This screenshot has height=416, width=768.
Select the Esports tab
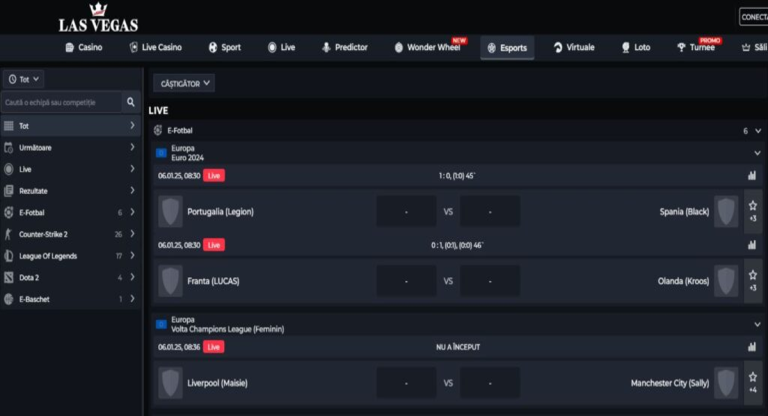[x=507, y=48]
